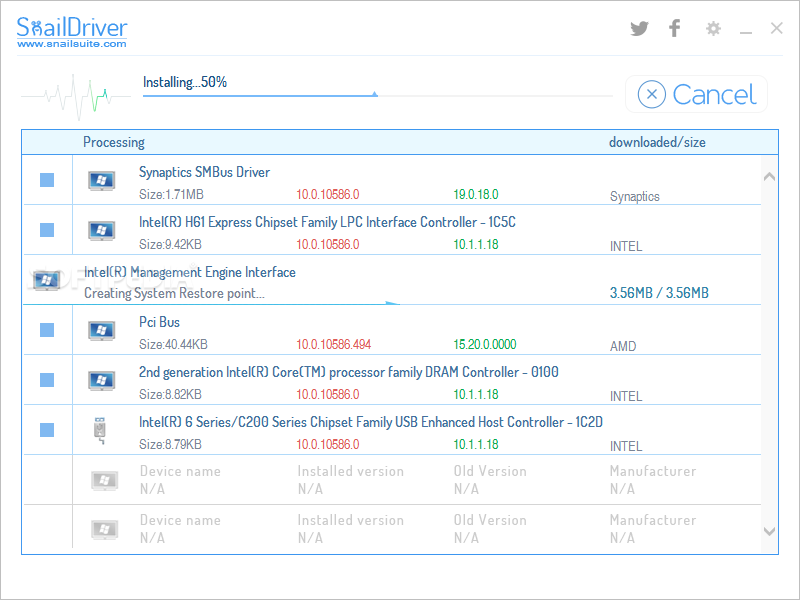Toggle H61 Express Chipset LPC checkbox
Screen dimensions: 800x600
click(x=47, y=230)
